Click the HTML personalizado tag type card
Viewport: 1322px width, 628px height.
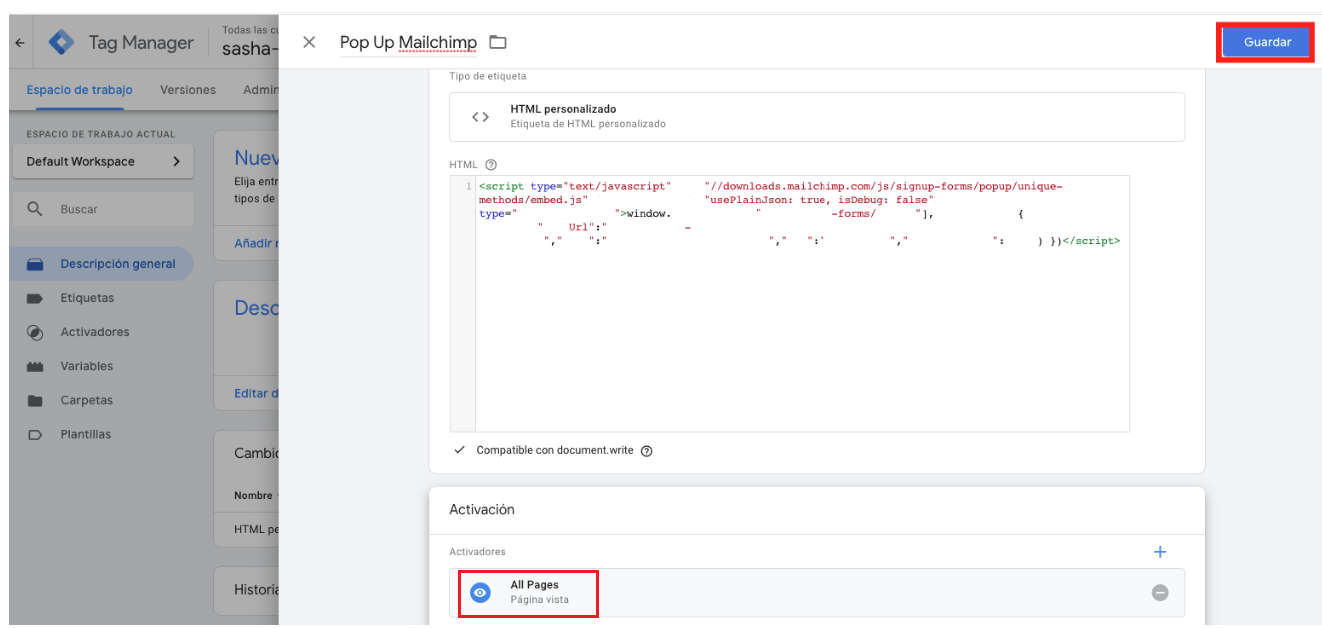pos(817,117)
